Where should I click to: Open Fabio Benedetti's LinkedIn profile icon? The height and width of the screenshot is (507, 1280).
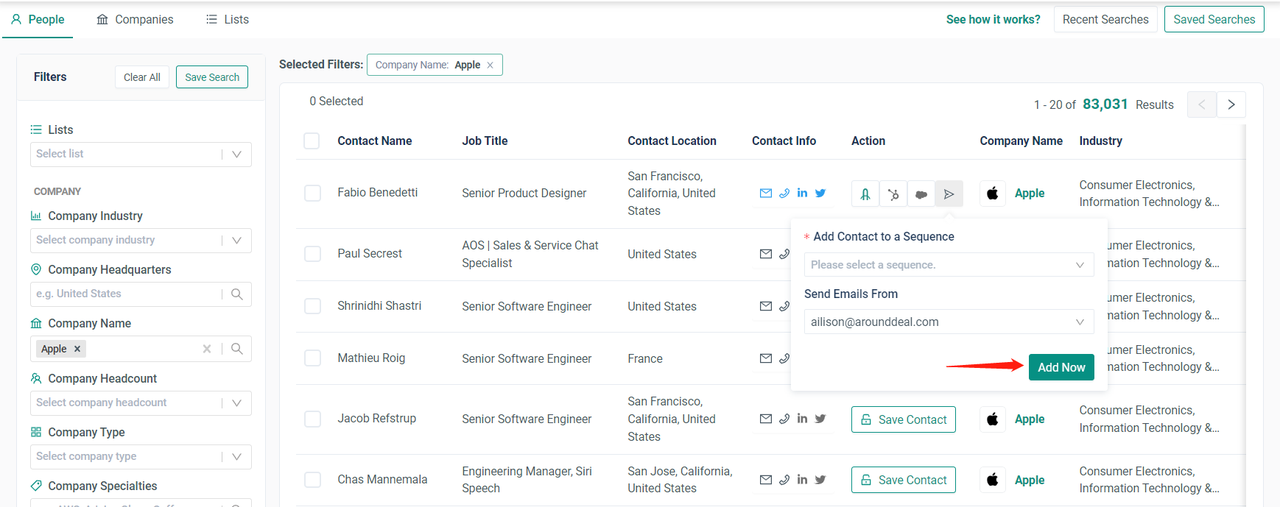802,194
